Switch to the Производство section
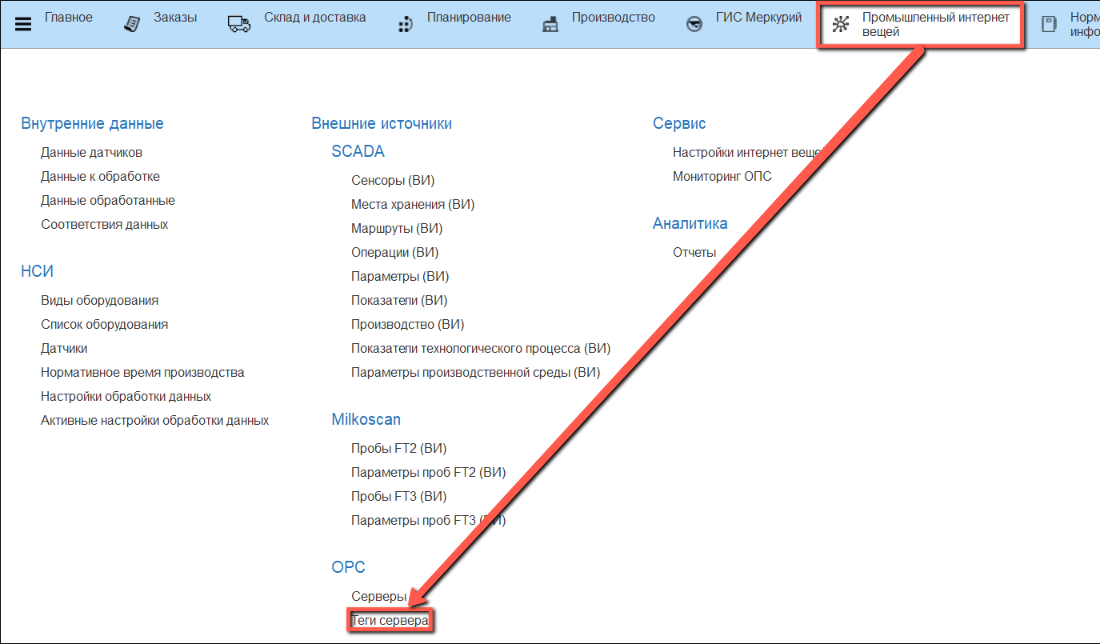The image size is (1100, 644). coord(613,18)
